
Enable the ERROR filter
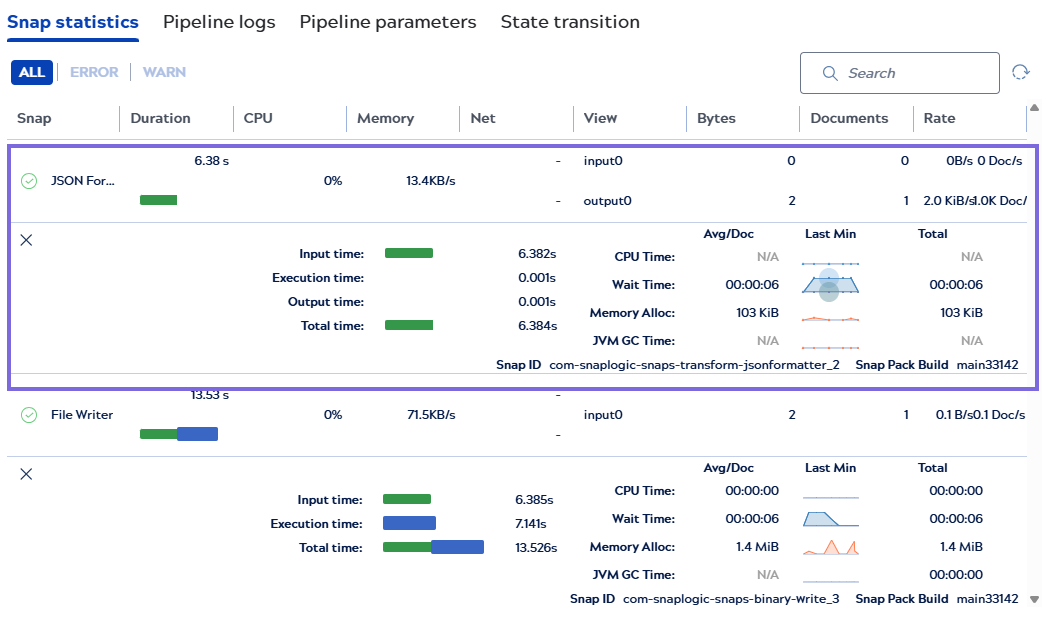pyautogui.click(x=94, y=72)
